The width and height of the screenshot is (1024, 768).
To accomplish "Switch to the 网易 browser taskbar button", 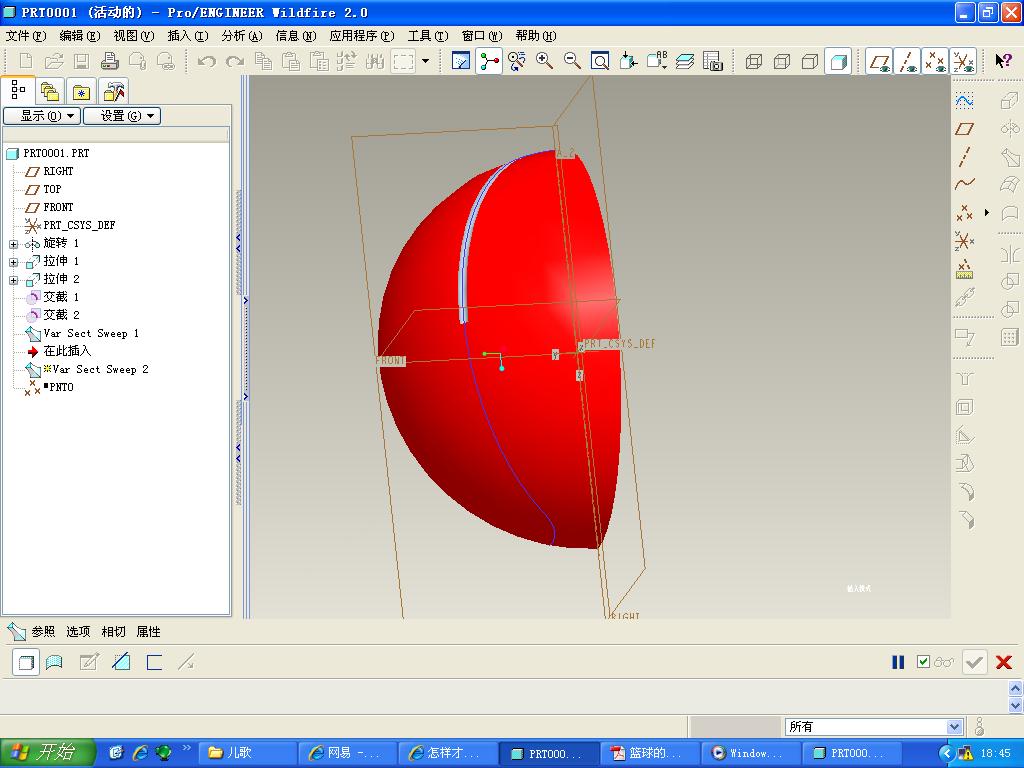I will [x=347, y=753].
